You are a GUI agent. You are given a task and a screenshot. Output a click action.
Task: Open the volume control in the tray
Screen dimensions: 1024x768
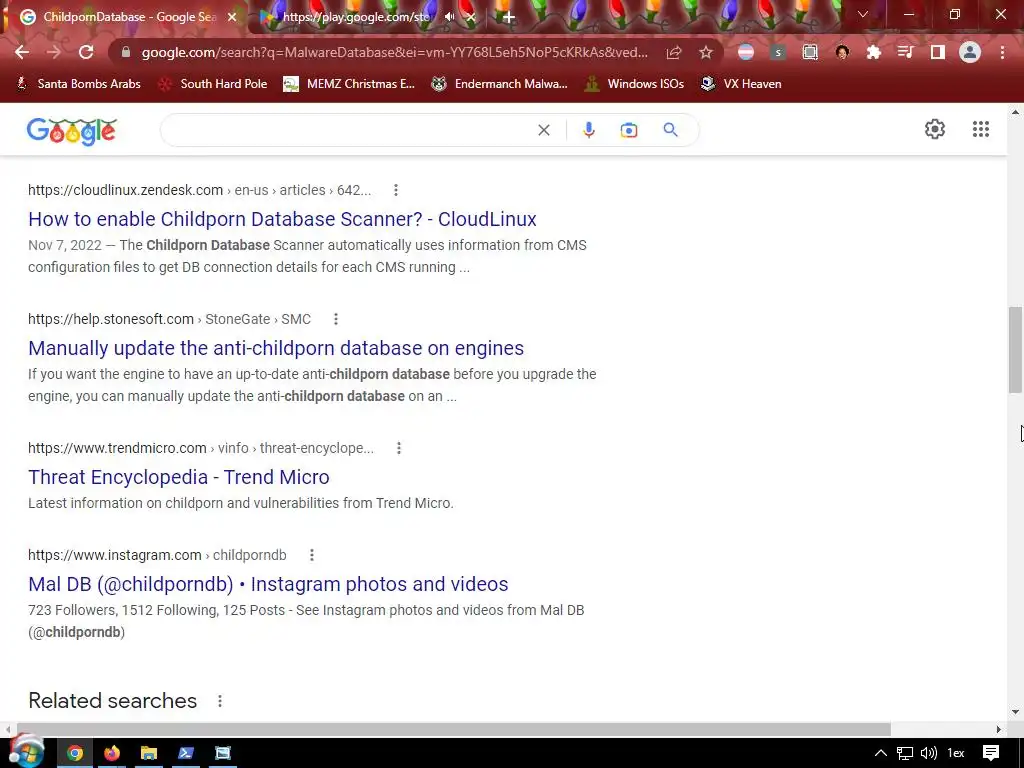pos(929,753)
